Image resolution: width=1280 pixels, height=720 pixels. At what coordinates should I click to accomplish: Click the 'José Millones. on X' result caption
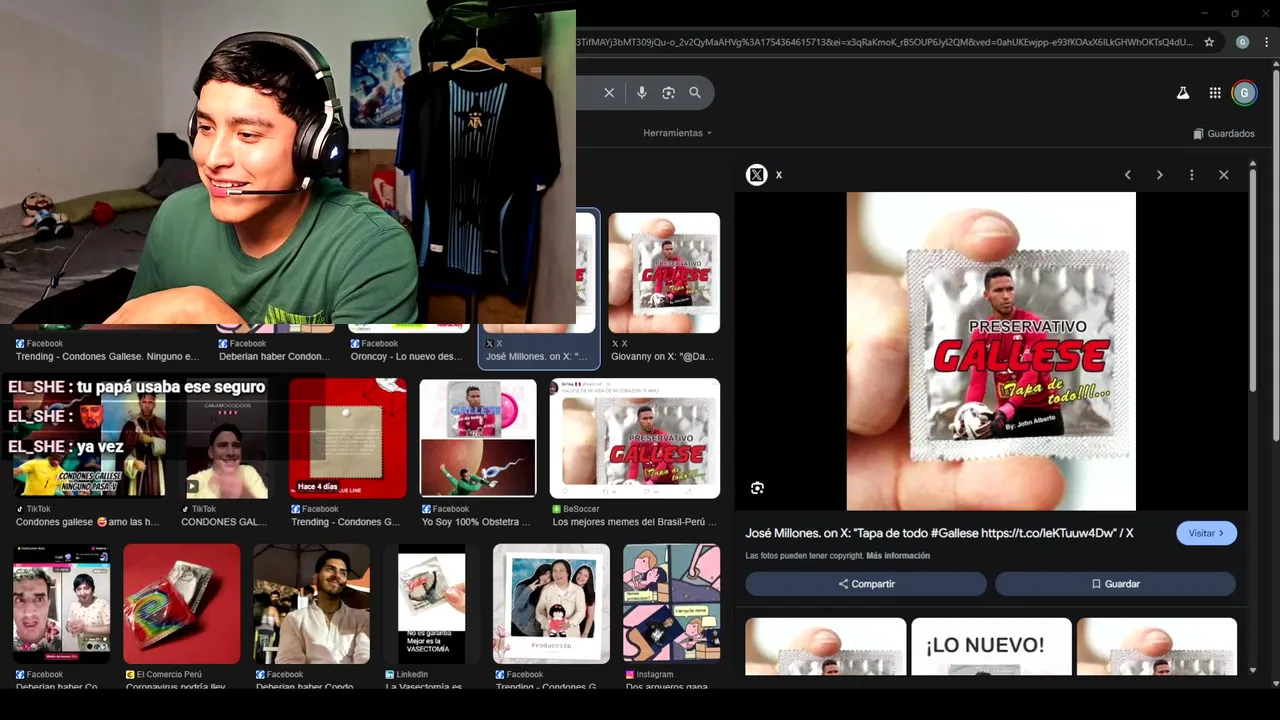(x=536, y=357)
